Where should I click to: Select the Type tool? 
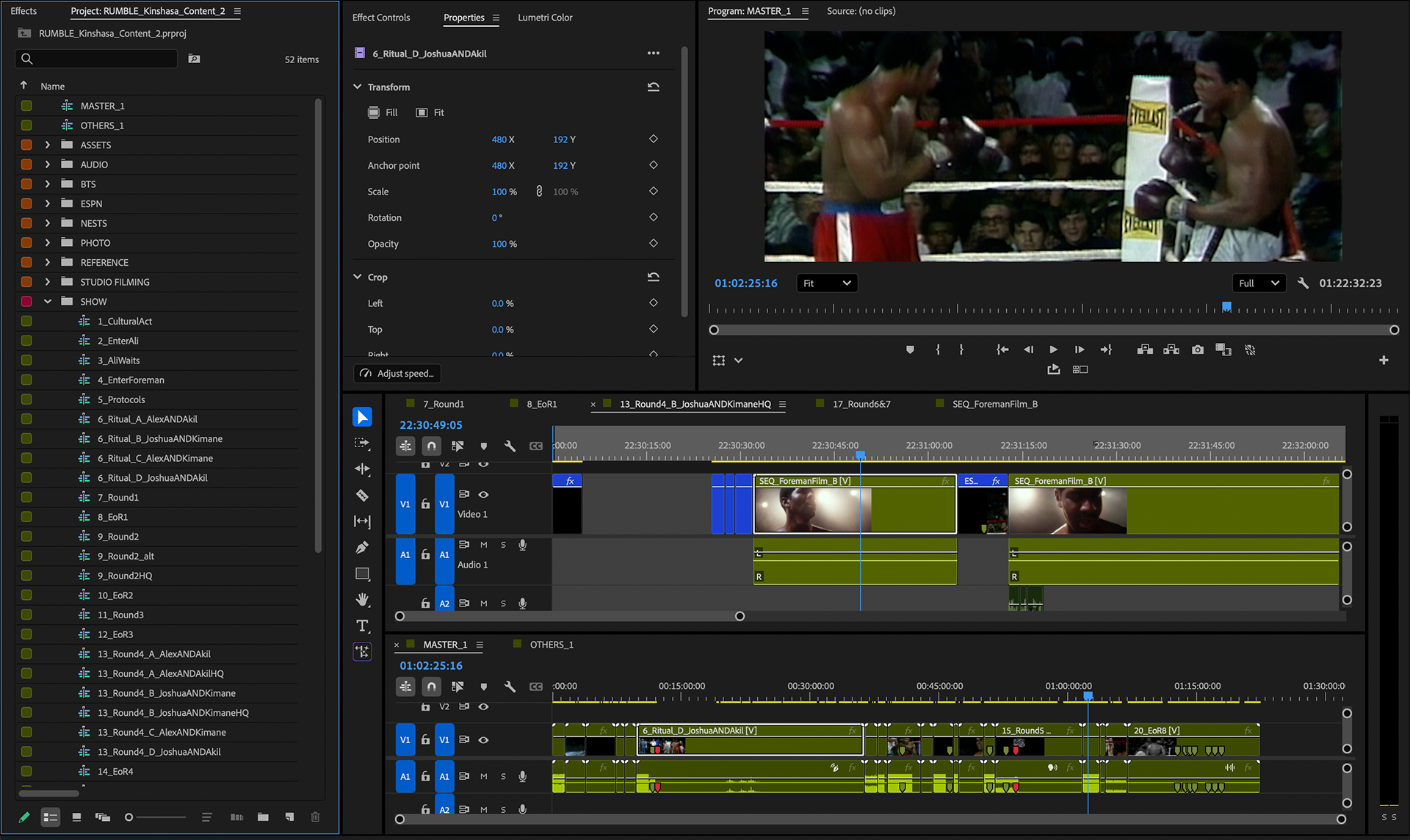pos(362,626)
